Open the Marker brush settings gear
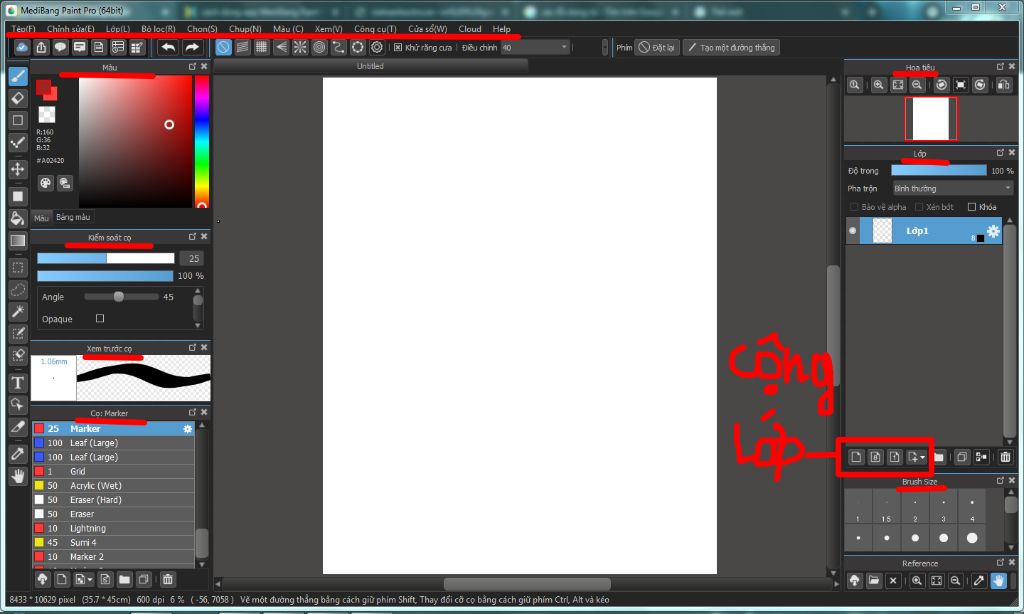1024x614 pixels. click(187, 428)
